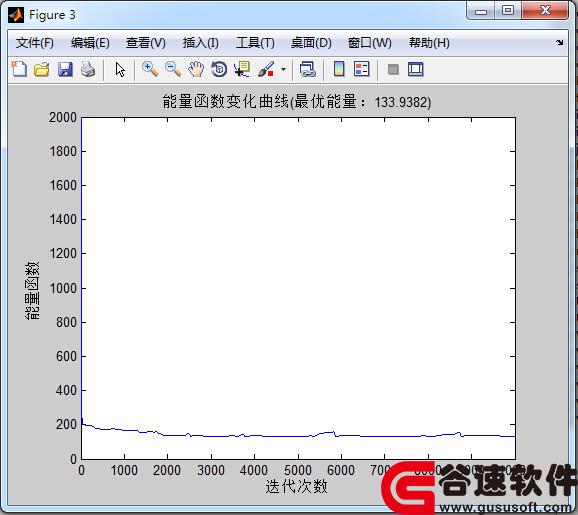Viewport: 578px width, 515px height.
Task: Toggle the Link Plot tool
Action: (x=307, y=69)
